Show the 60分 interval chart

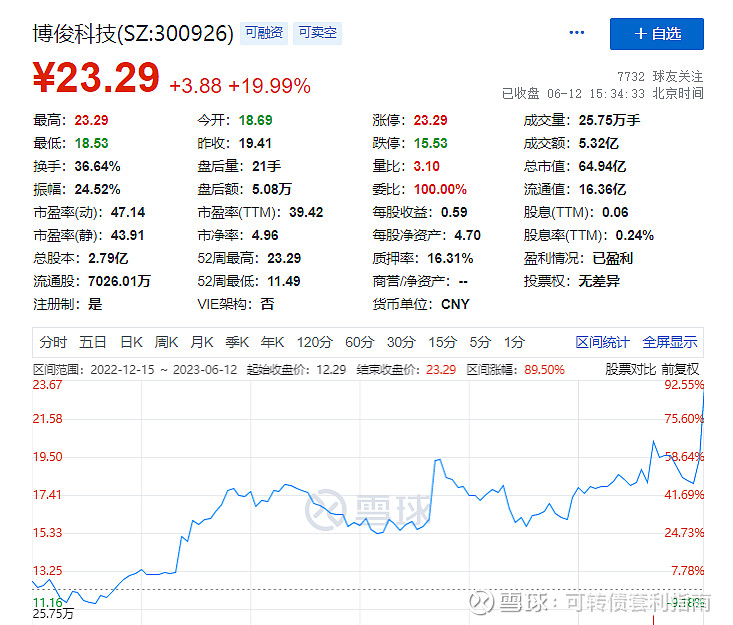coord(359,342)
